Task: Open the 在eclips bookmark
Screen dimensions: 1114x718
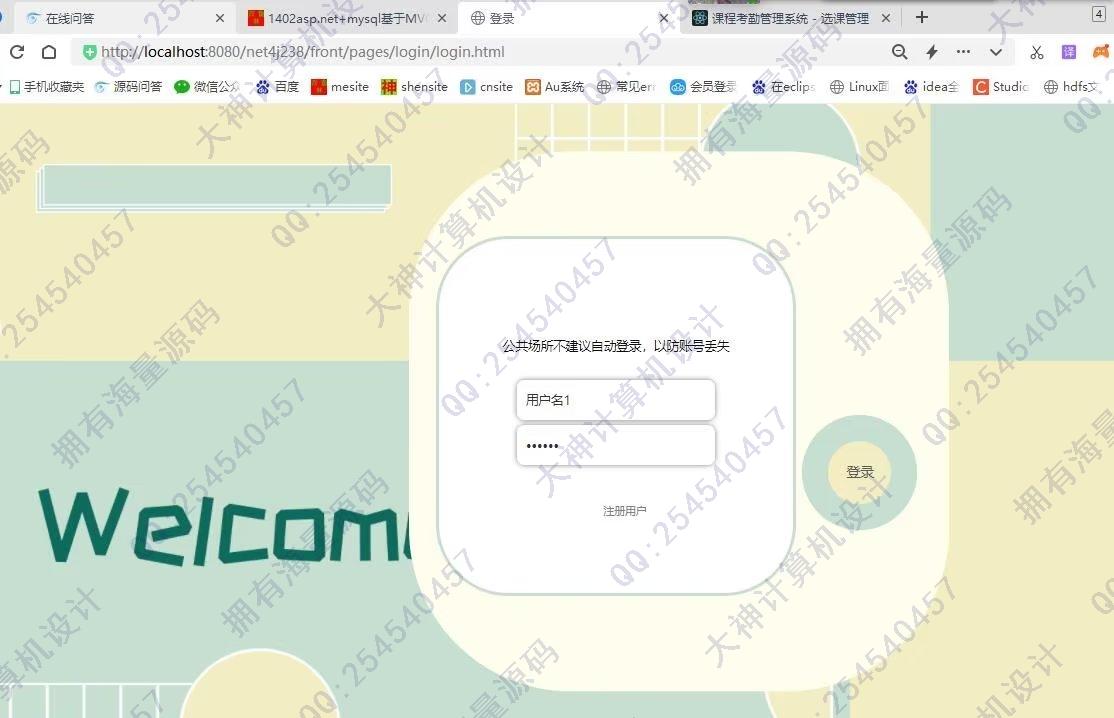Action: [784, 87]
